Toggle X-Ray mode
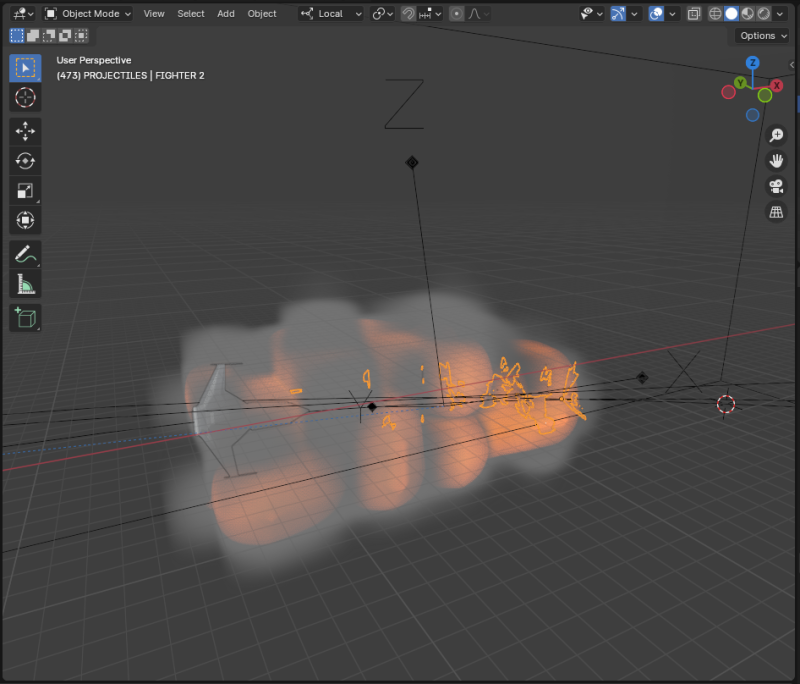This screenshot has height=684, width=800. (x=693, y=14)
